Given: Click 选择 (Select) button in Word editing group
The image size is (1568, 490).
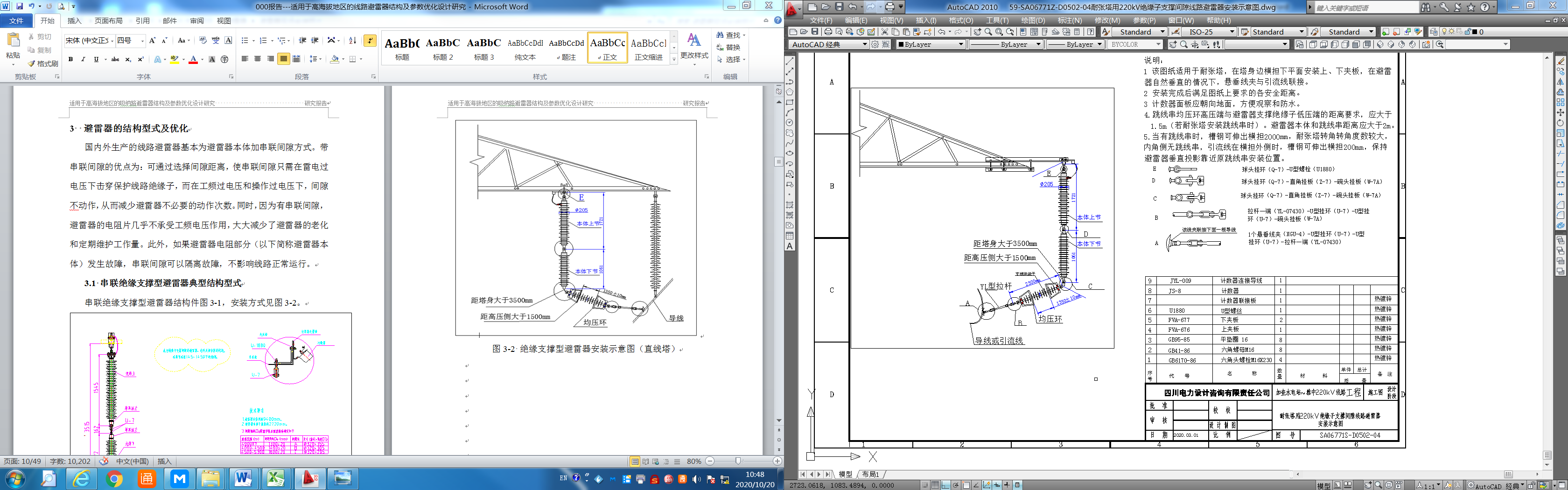Looking at the screenshot, I should tap(730, 60).
